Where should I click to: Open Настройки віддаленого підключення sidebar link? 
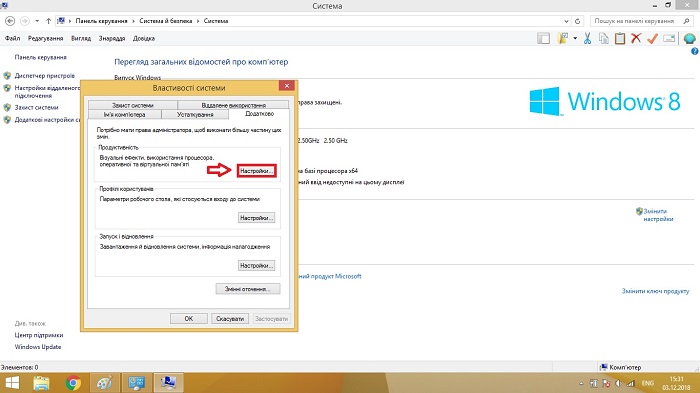click(x=47, y=92)
